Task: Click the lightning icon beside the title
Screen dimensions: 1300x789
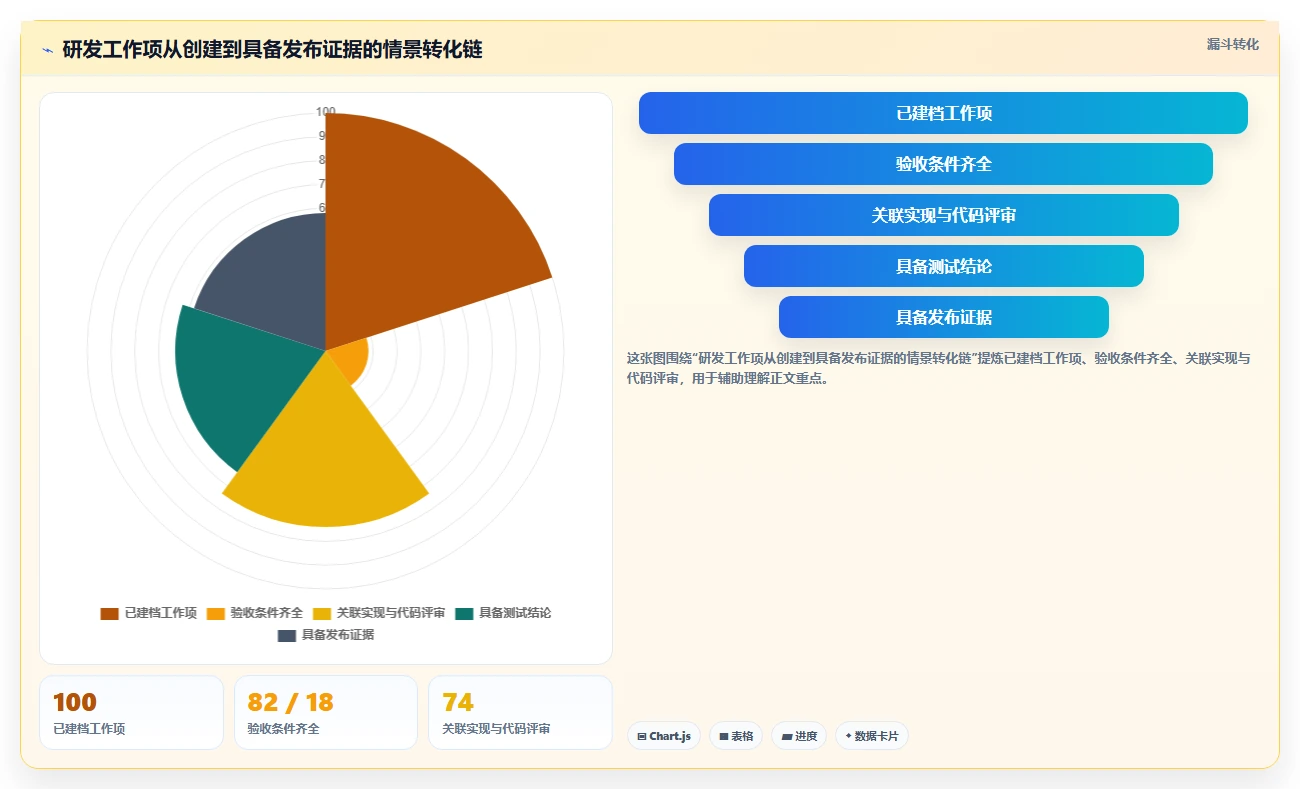Action: [x=47, y=50]
